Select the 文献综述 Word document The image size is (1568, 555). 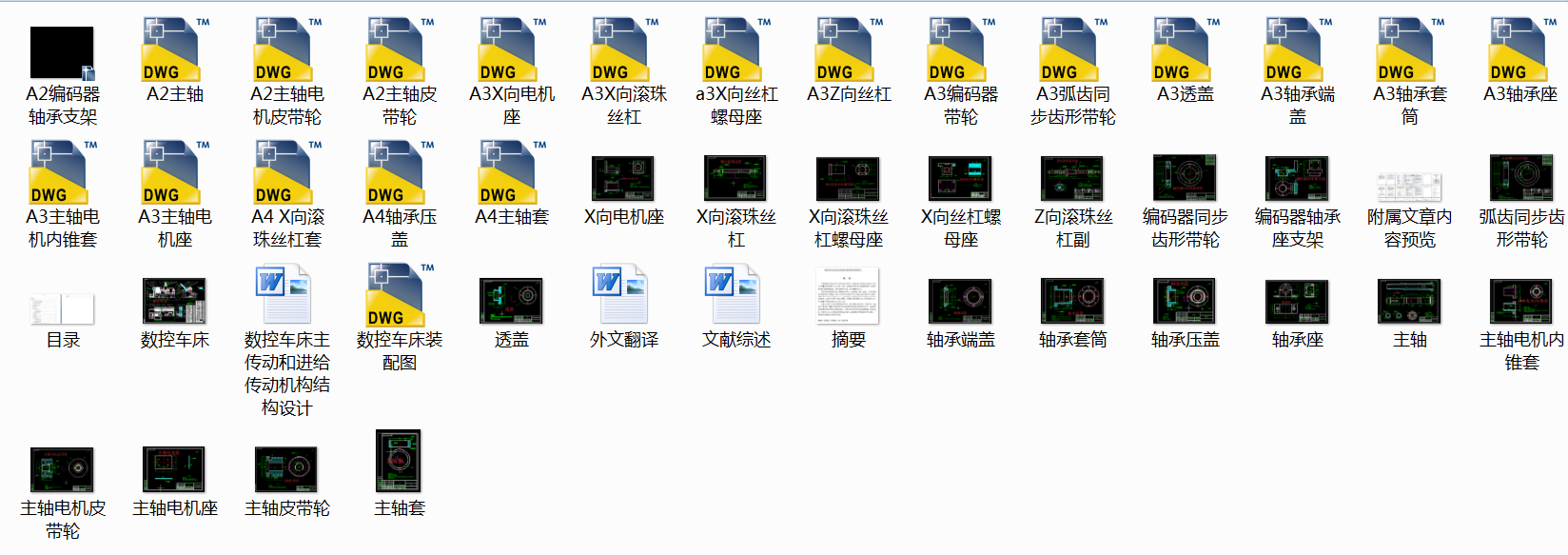click(733, 295)
